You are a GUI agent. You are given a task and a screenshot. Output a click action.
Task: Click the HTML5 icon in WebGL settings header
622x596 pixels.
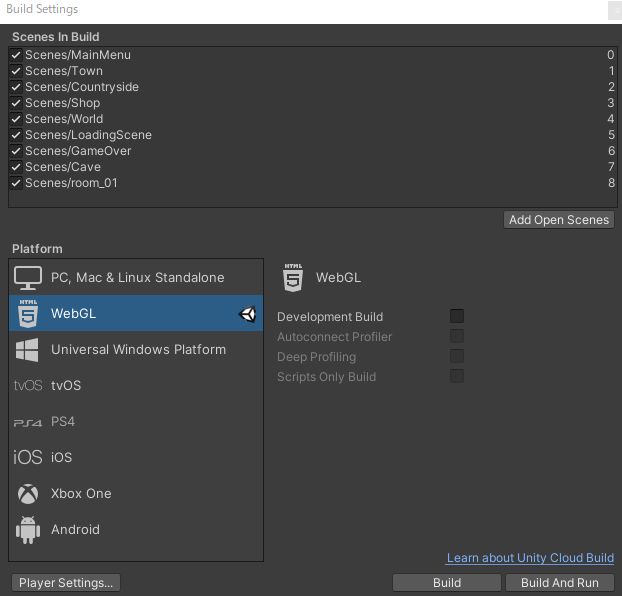pos(293,278)
